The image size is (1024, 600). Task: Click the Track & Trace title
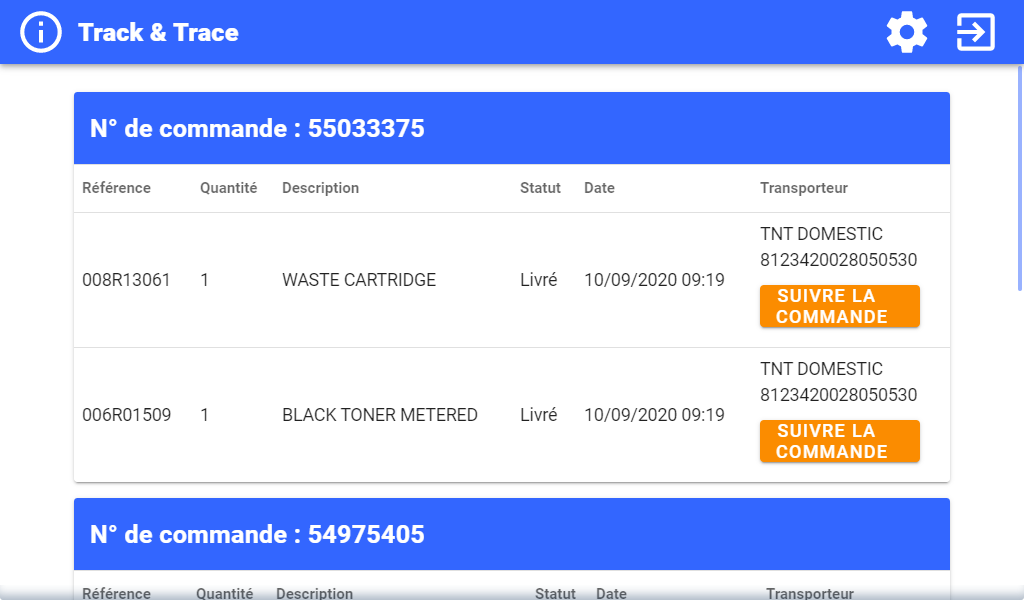click(158, 32)
